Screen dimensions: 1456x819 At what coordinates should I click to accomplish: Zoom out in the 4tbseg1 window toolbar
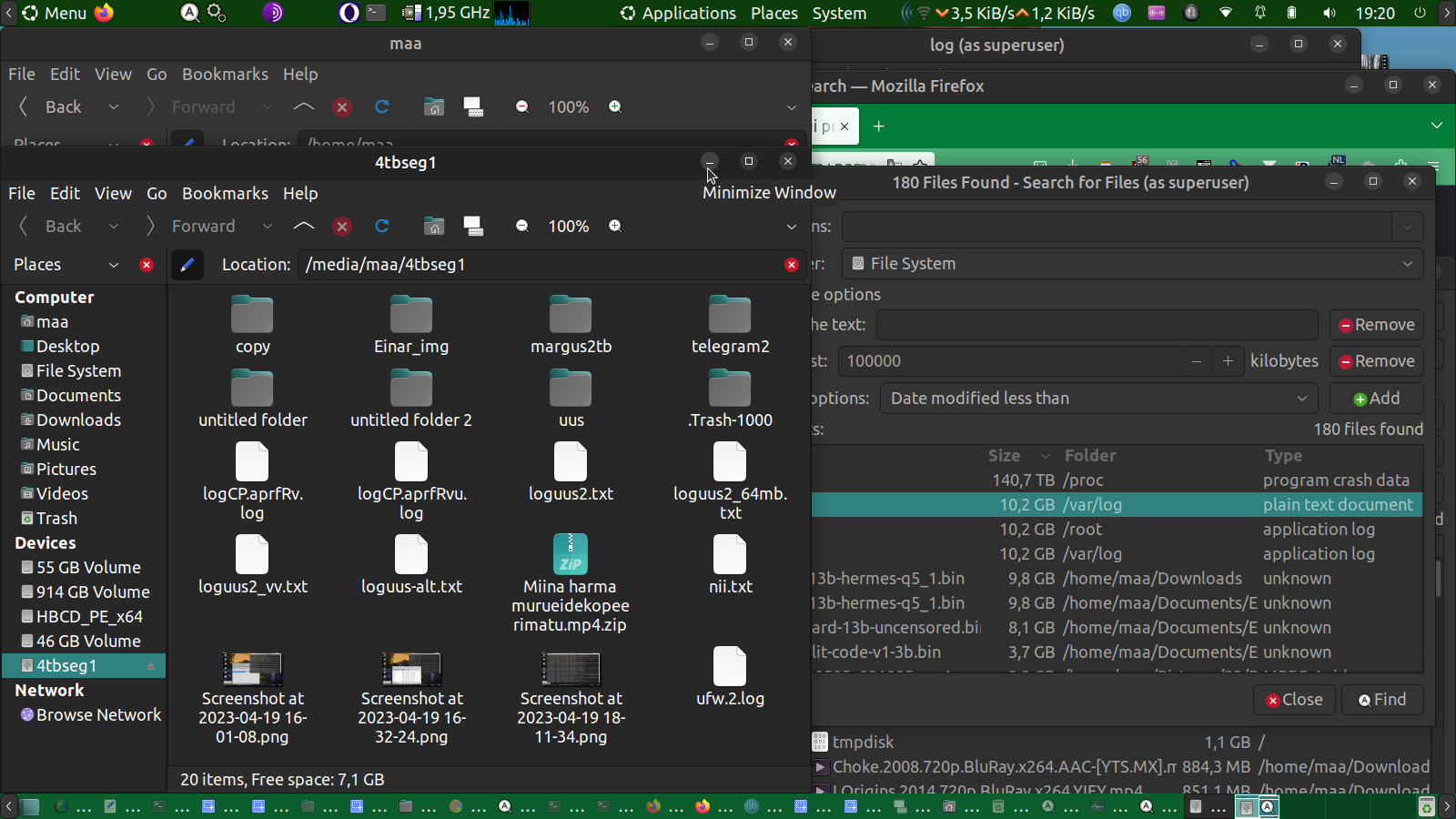pos(522,227)
